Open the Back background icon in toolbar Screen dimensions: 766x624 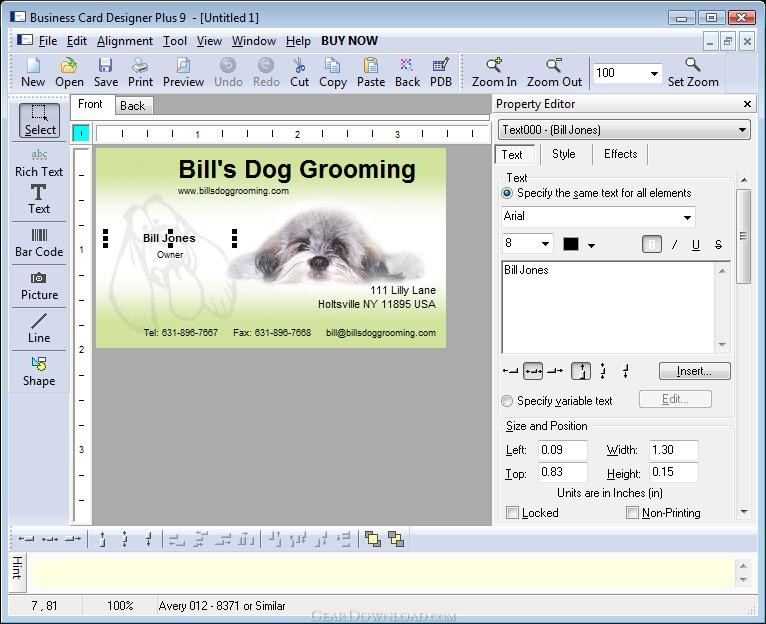(407, 72)
